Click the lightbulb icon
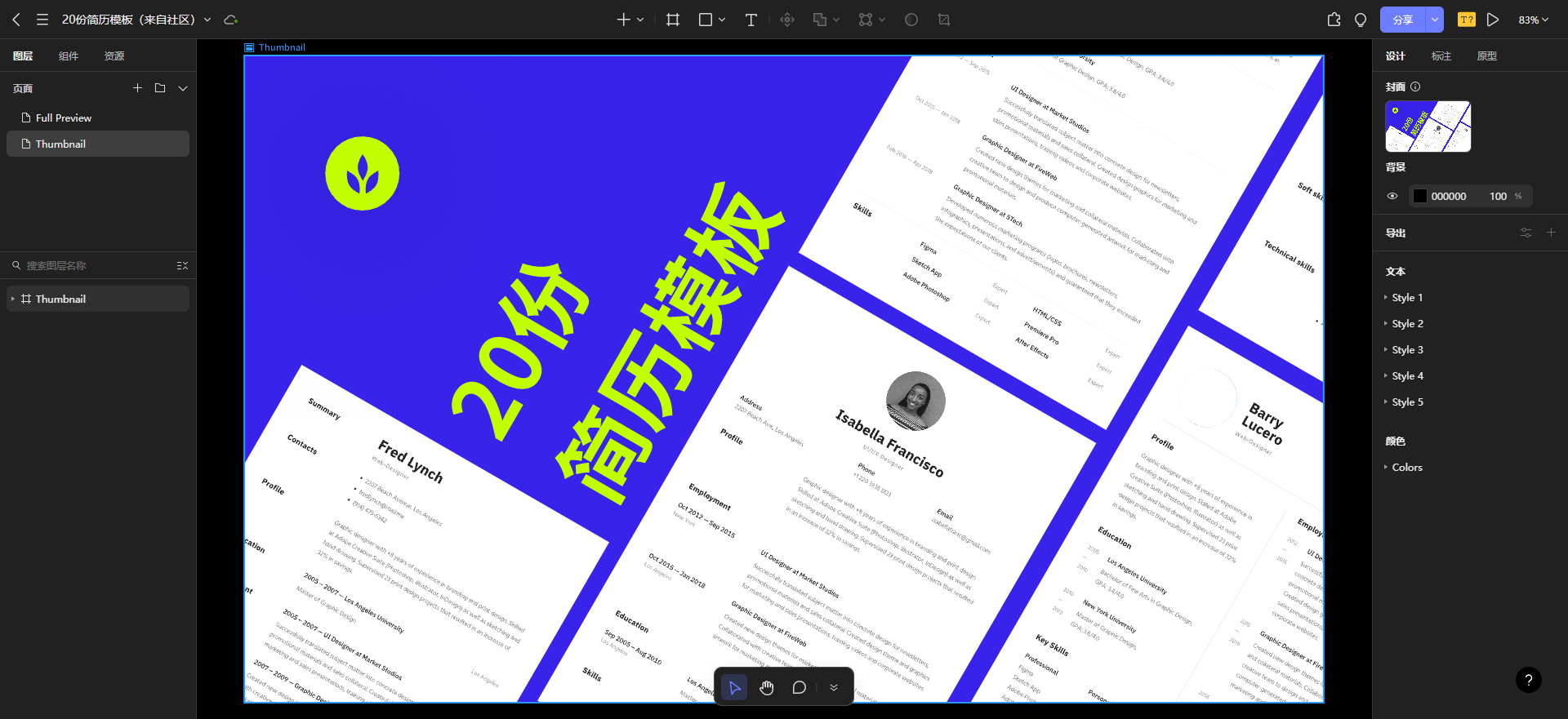 tap(1361, 20)
